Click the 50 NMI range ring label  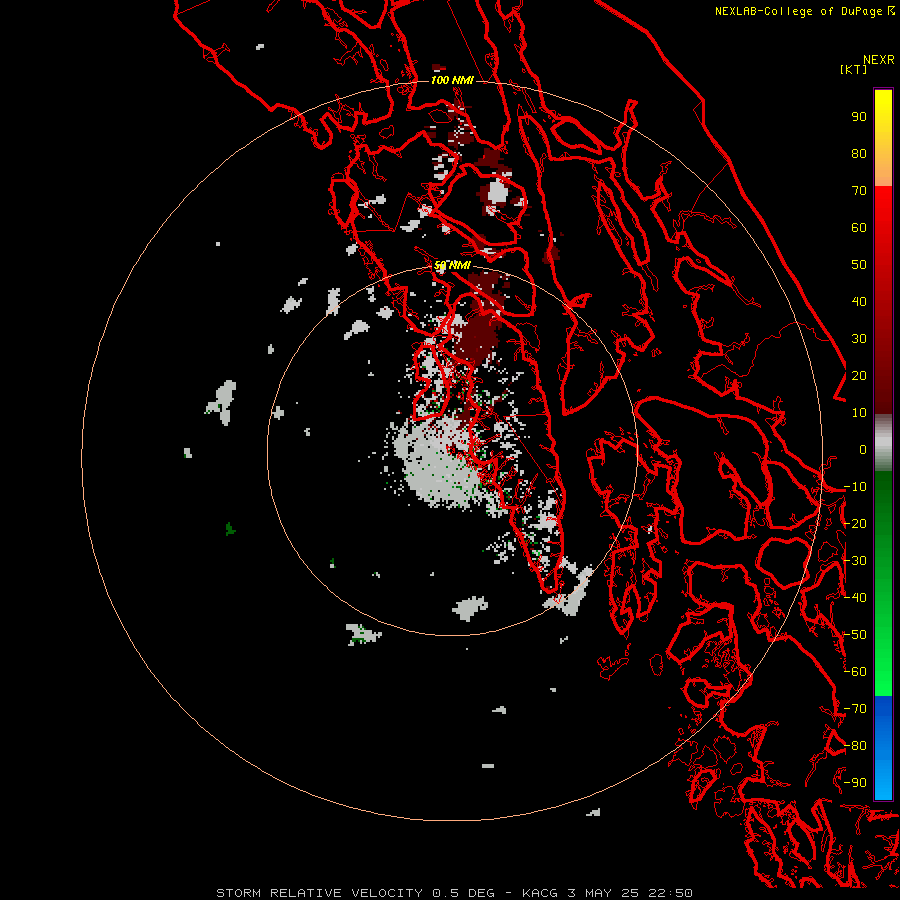click(x=452, y=265)
